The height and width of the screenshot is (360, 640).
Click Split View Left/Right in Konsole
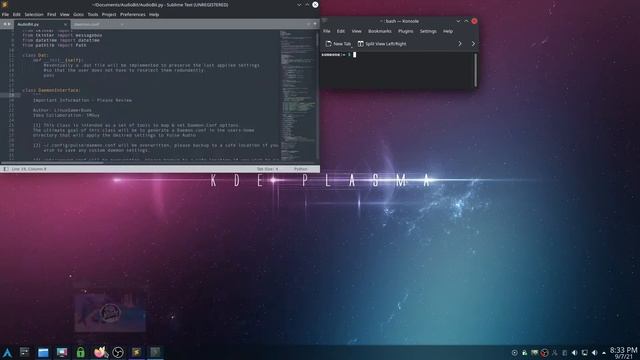click(x=382, y=44)
